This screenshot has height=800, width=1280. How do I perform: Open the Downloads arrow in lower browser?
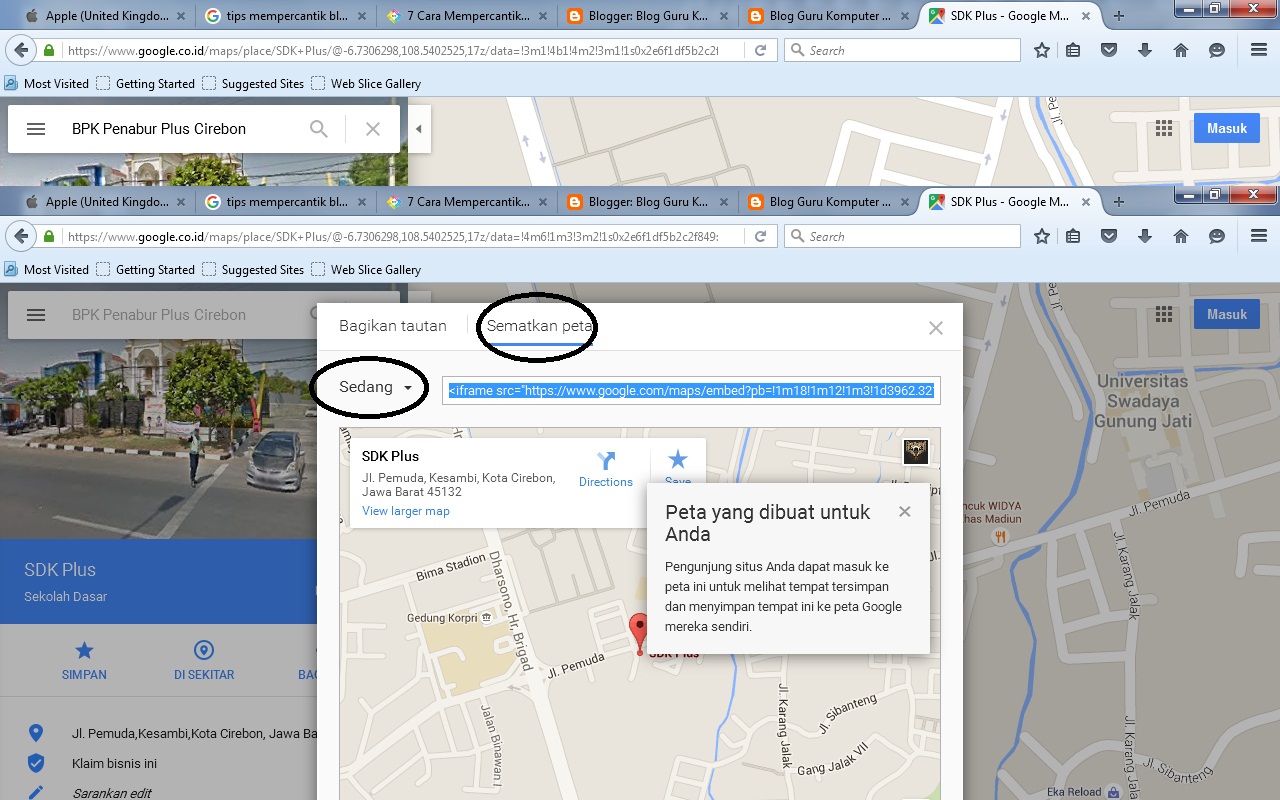[1145, 236]
